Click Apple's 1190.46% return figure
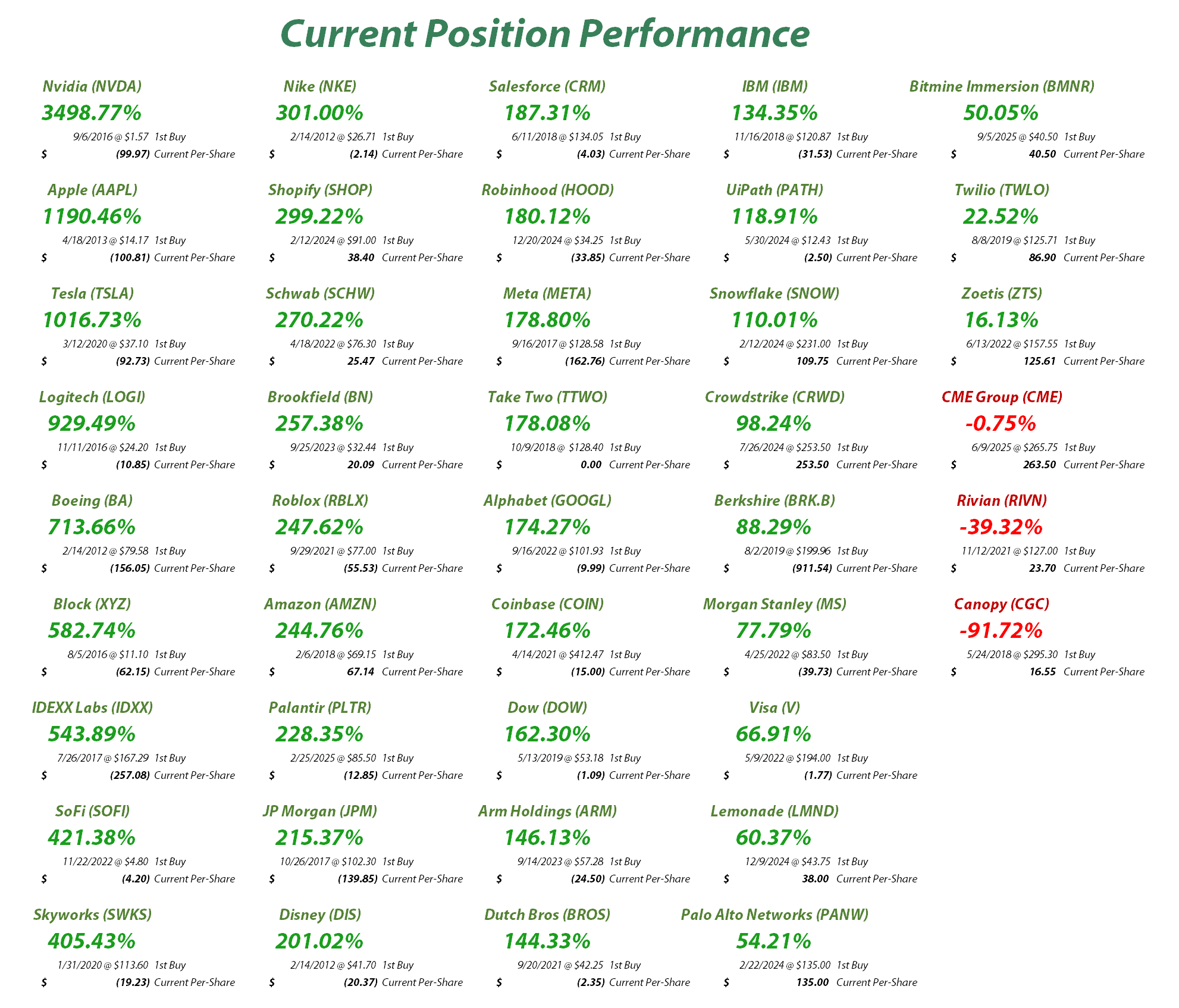Screen dimensions: 1179x1008 (x=92, y=217)
